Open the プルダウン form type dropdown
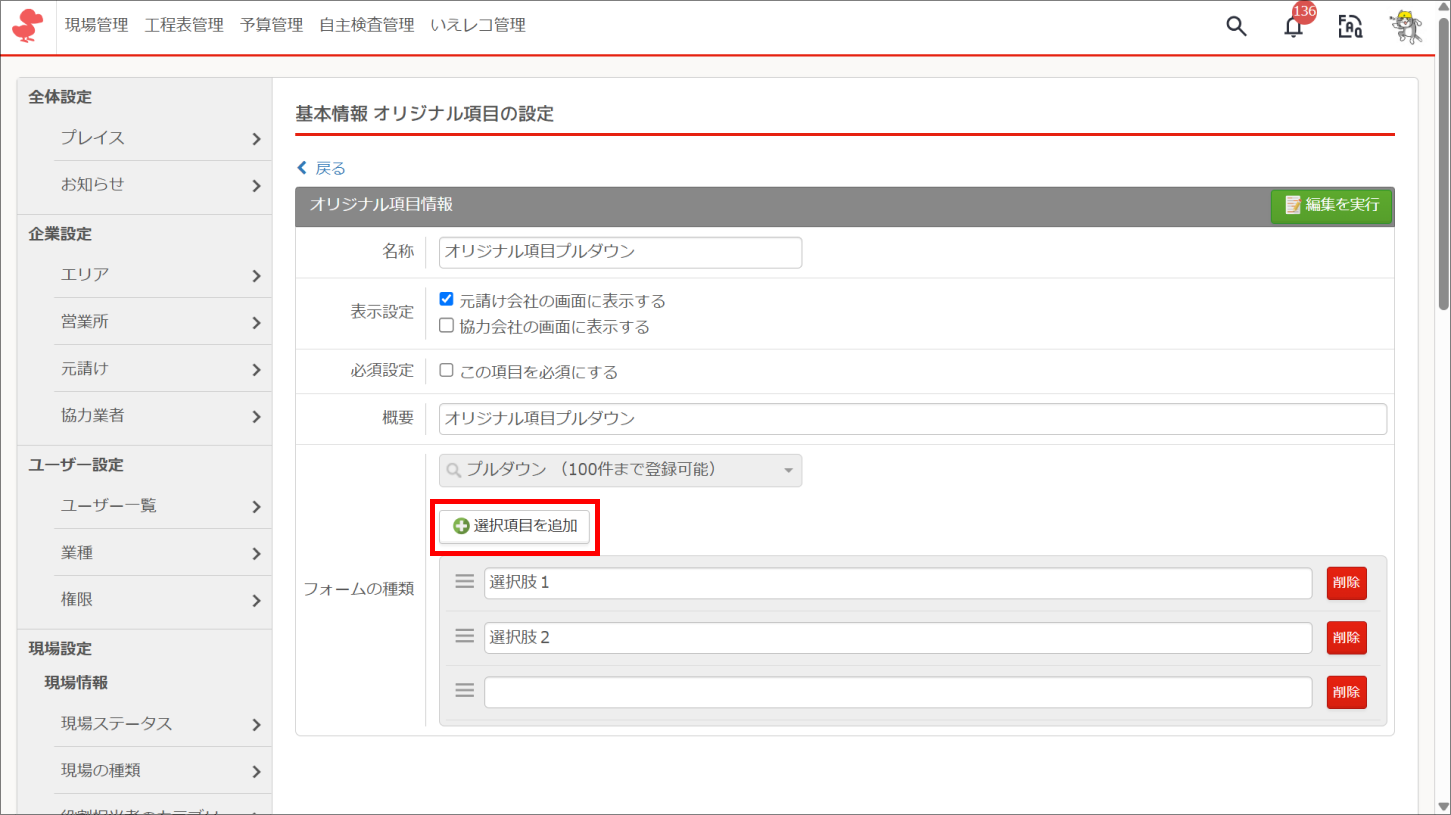Viewport: 1451px width, 815px height. point(620,470)
